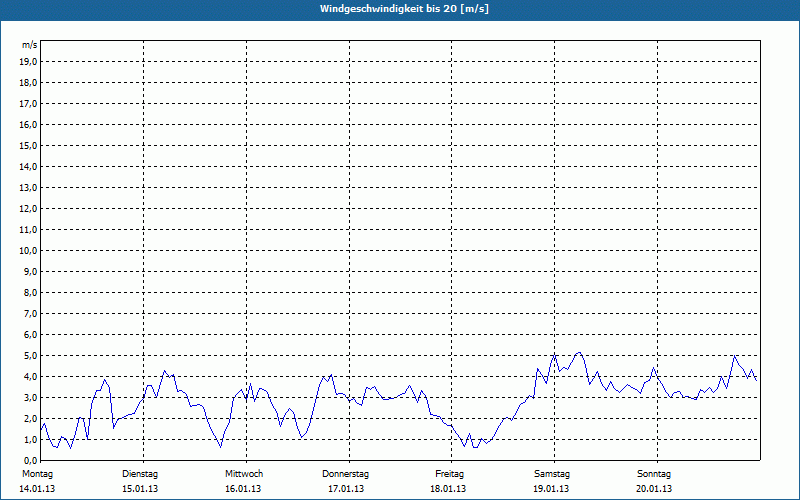Screen dimensions: 800x500
Task: Select the 8,0 axis label
Action: coord(30,292)
